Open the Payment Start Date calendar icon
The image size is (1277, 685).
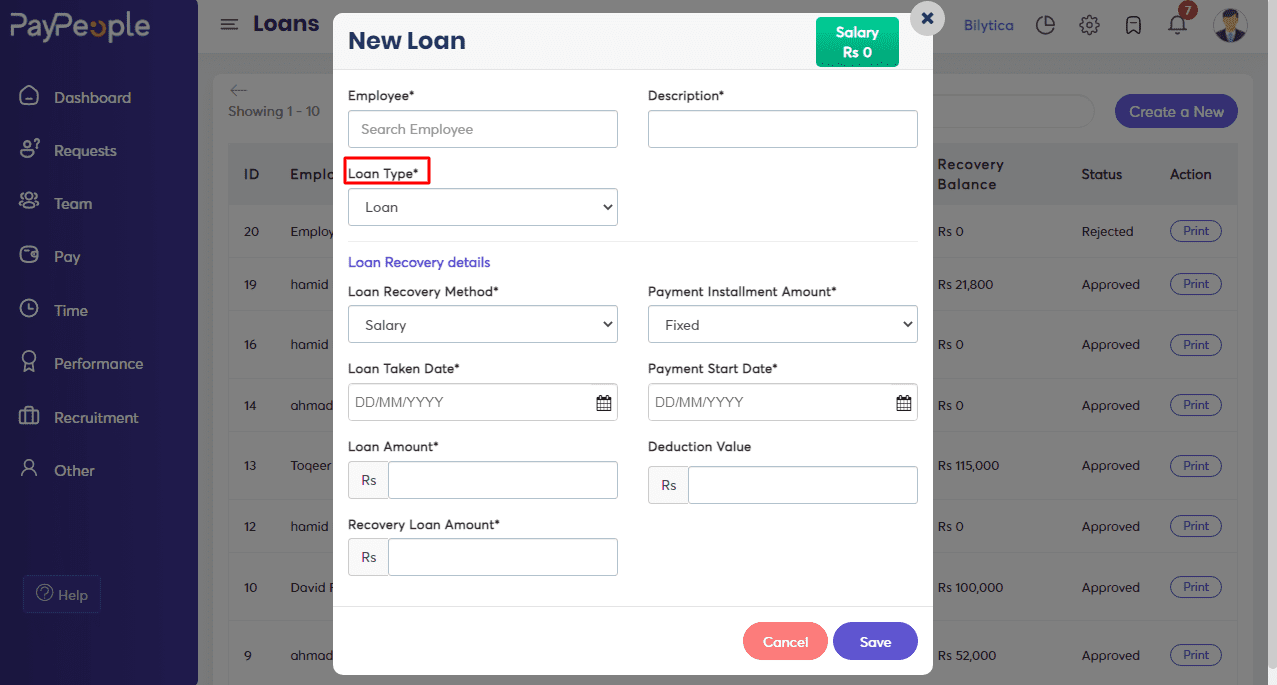tap(904, 403)
